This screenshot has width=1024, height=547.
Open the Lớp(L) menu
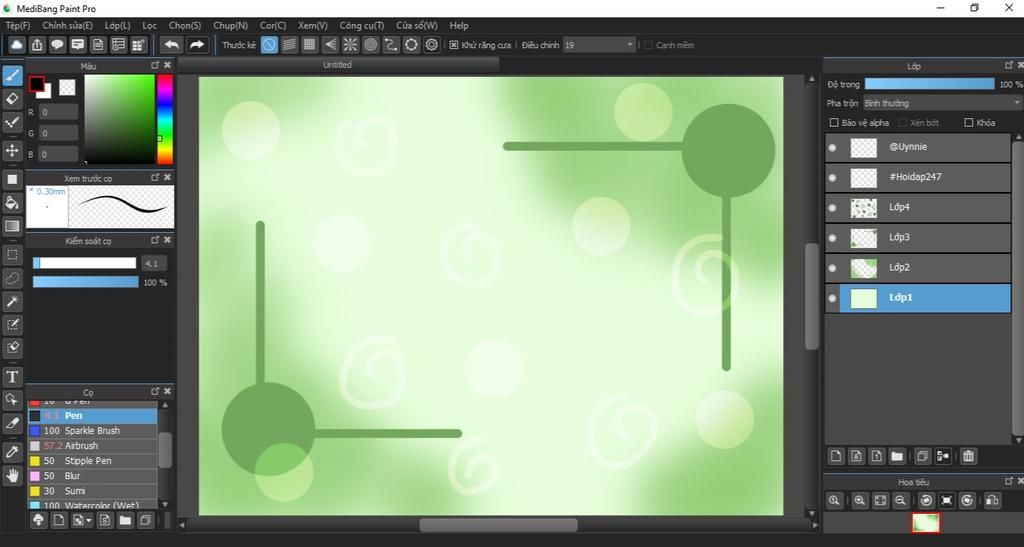pos(118,25)
